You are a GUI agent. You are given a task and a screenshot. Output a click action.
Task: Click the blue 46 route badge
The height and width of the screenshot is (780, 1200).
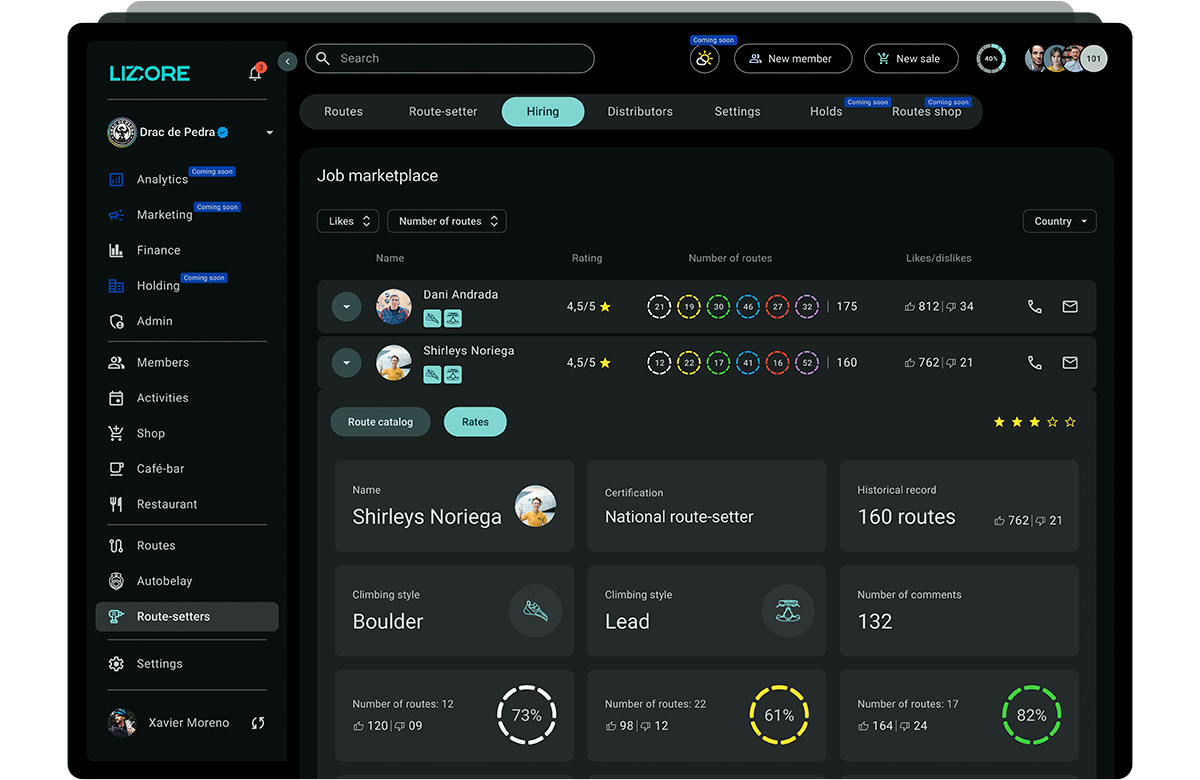(x=748, y=307)
